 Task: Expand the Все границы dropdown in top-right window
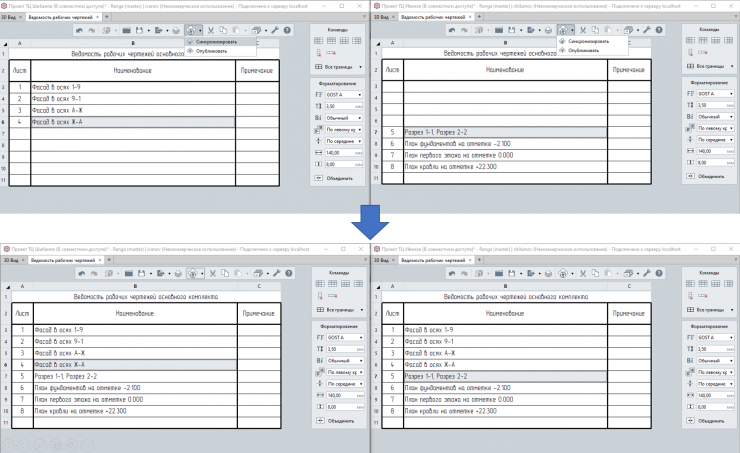pos(716,67)
